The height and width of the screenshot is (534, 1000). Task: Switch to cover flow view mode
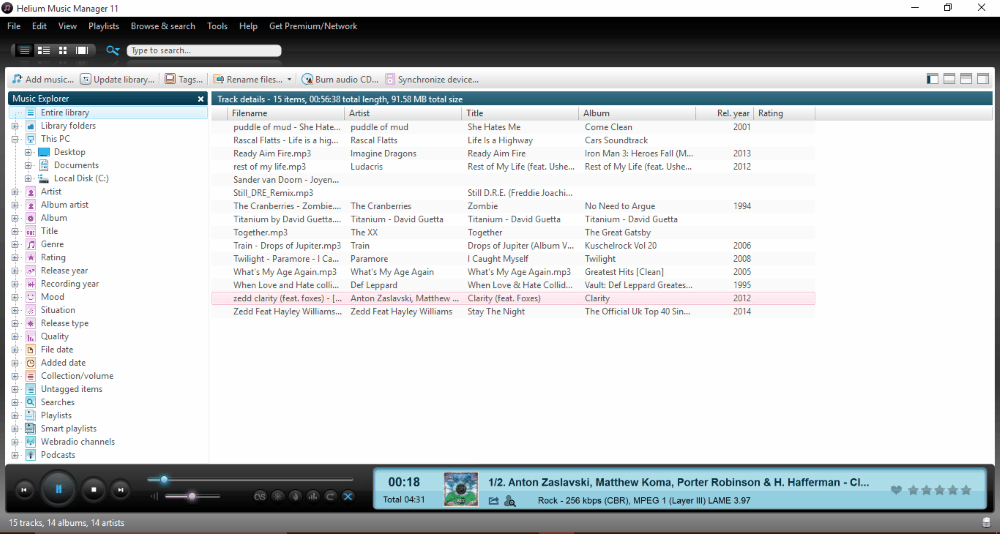point(82,50)
